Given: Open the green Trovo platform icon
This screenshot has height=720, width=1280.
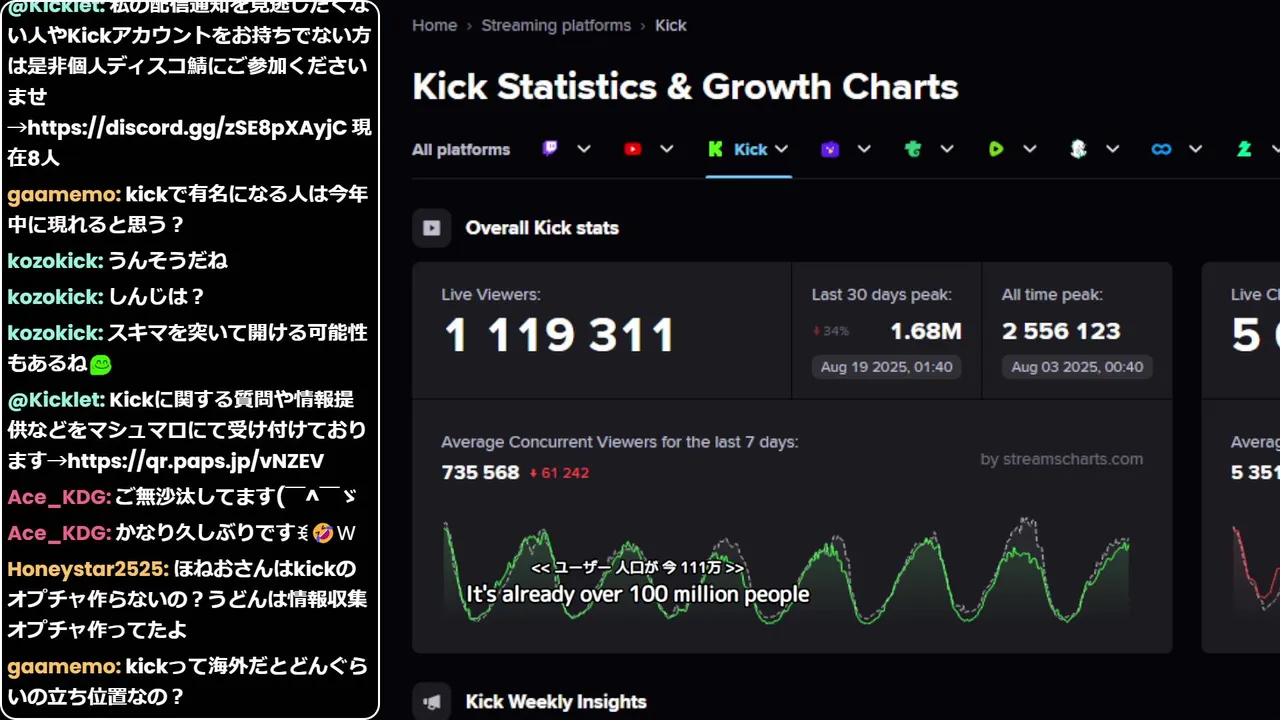Looking at the screenshot, I should pyautogui.click(x=912, y=149).
